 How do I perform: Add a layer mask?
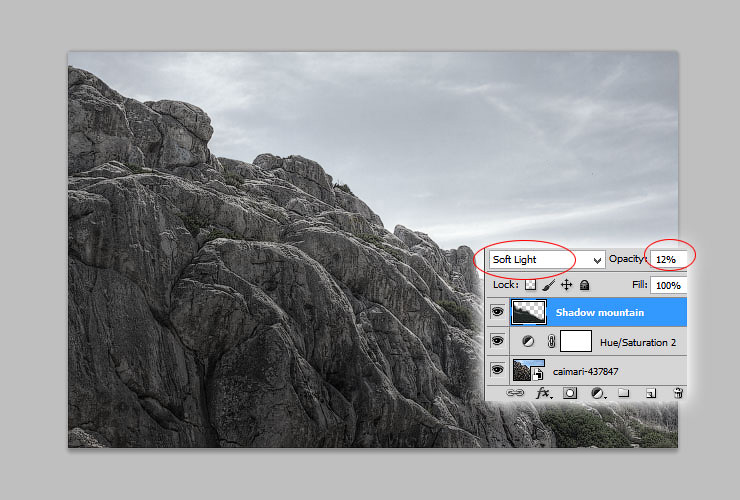pyautogui.click(x=570, y=393)
